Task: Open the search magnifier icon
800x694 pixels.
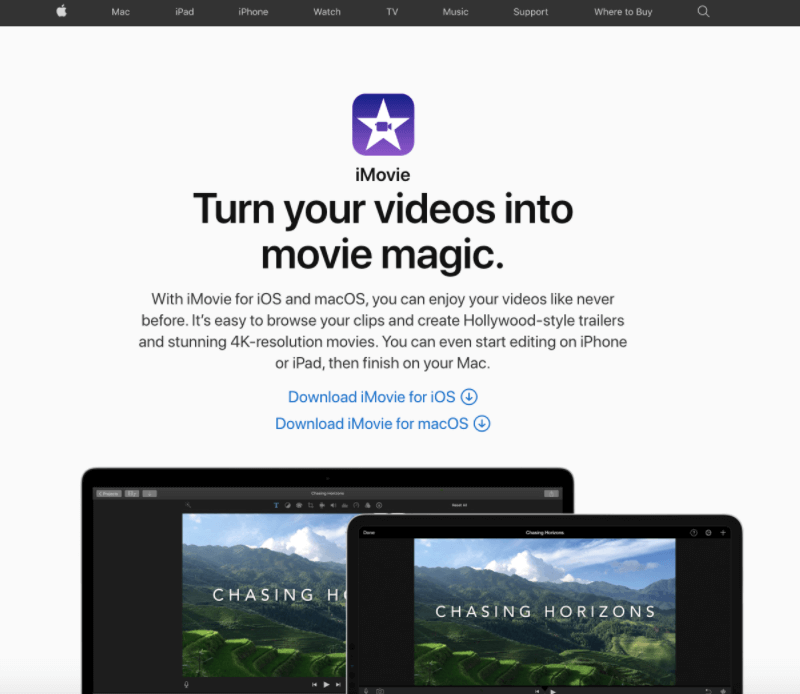Action: click(x=703, y=11)
